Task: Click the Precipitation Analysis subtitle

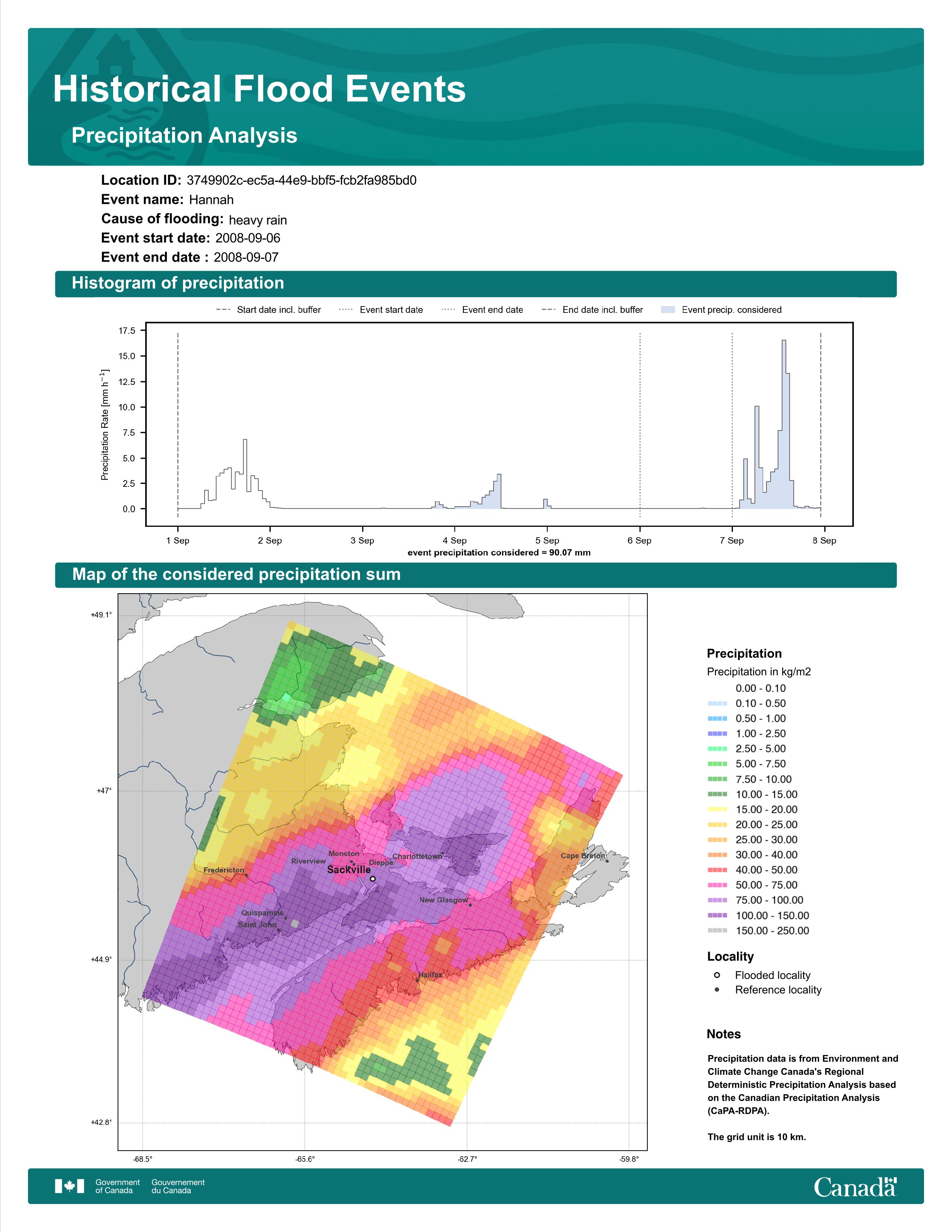Action: pyautogui.click(x=184, y=136)
